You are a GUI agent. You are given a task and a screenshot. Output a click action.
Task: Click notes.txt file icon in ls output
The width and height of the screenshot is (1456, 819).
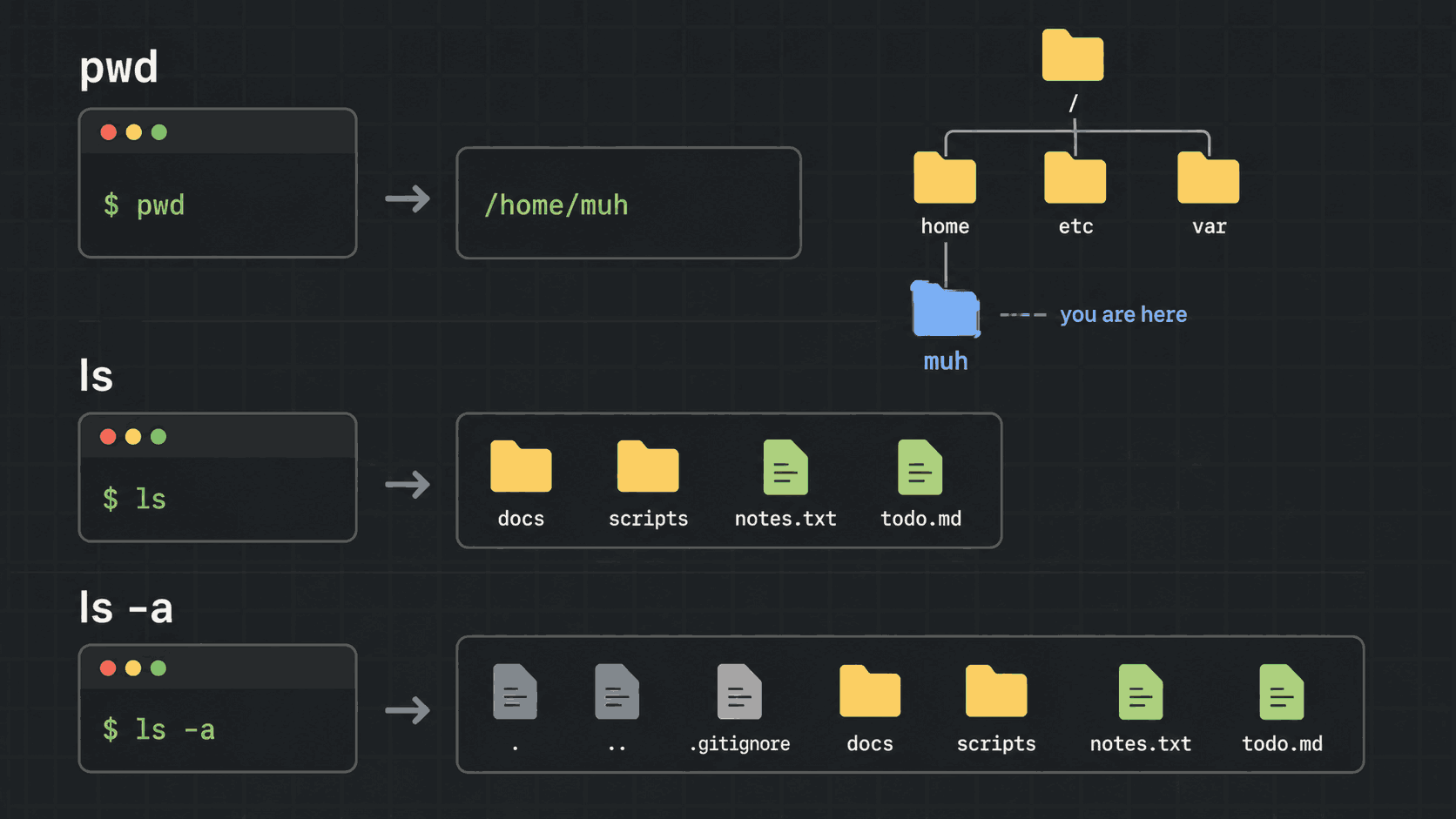pyautogui.click(x=785, y=467)
